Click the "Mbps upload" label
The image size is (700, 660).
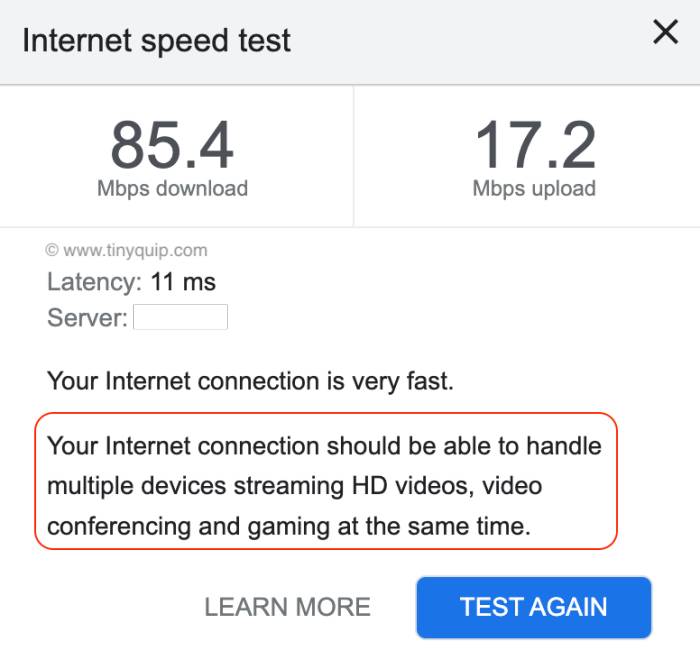[534, 189]
